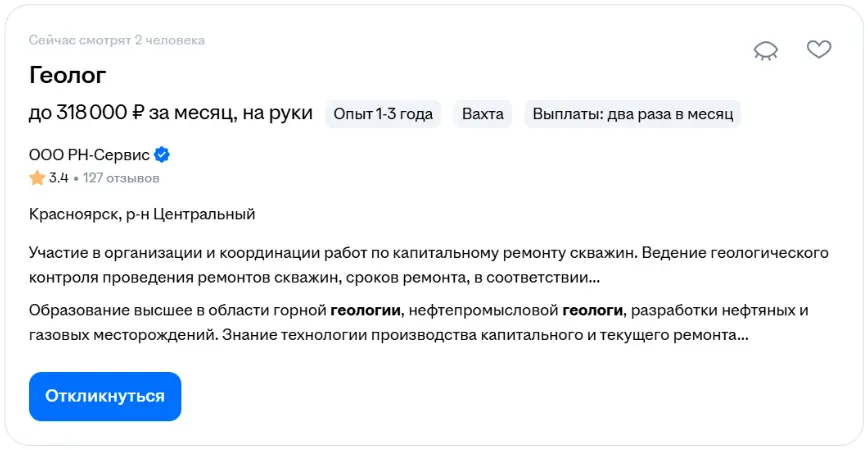The image size is (868, 450).
Task: Click the Опыт 1-3 года tag
Action: point(383,114)
